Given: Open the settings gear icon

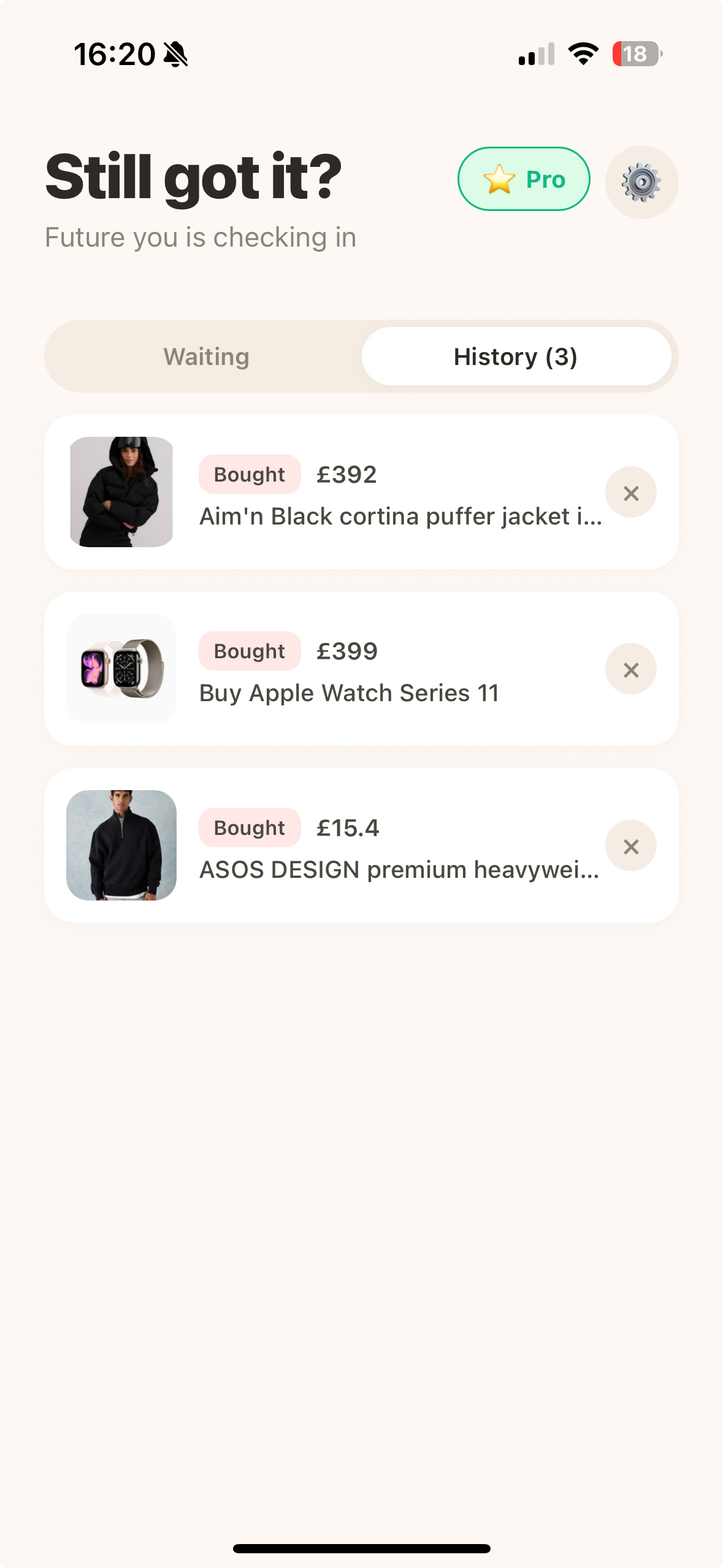Looking at the screenshot, I should point(641,182).
